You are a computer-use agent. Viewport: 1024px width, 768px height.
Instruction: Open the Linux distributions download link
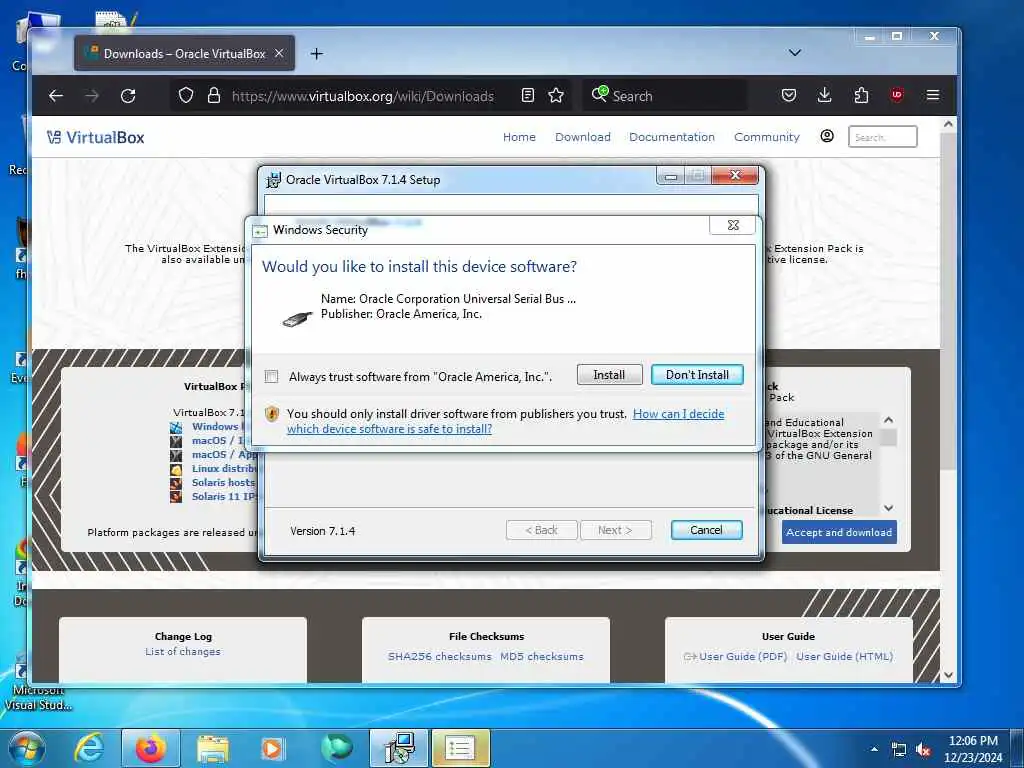(223, 469)
